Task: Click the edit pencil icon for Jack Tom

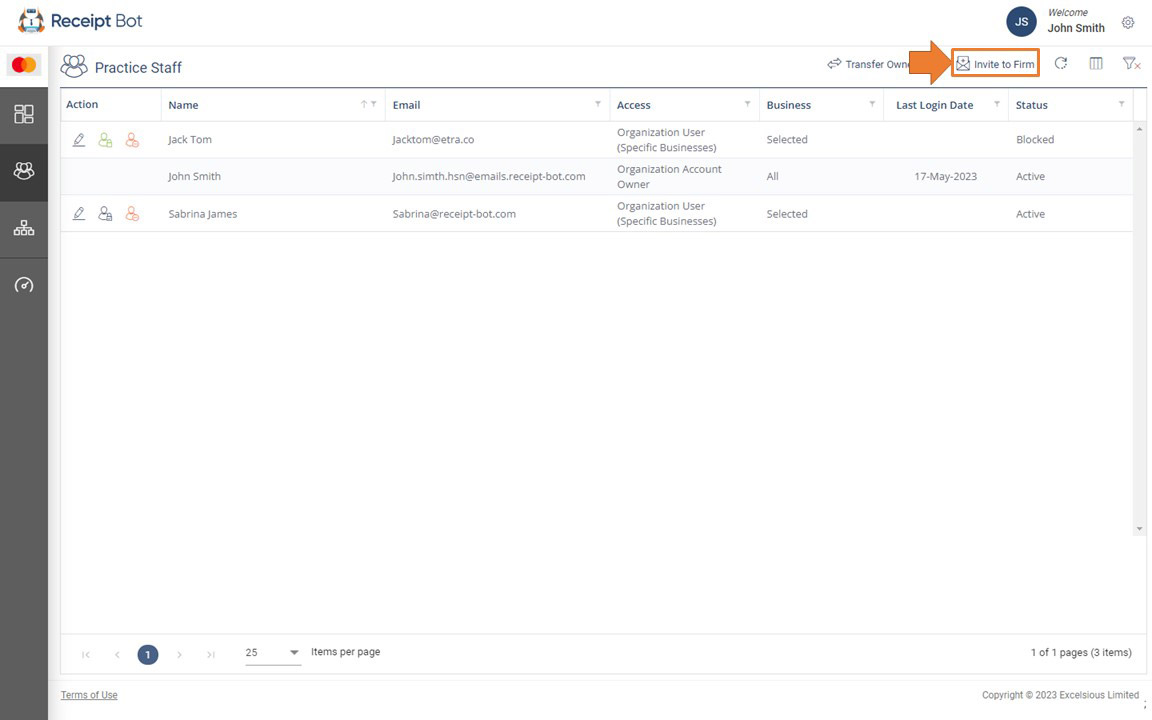Action: click(79, 140)
